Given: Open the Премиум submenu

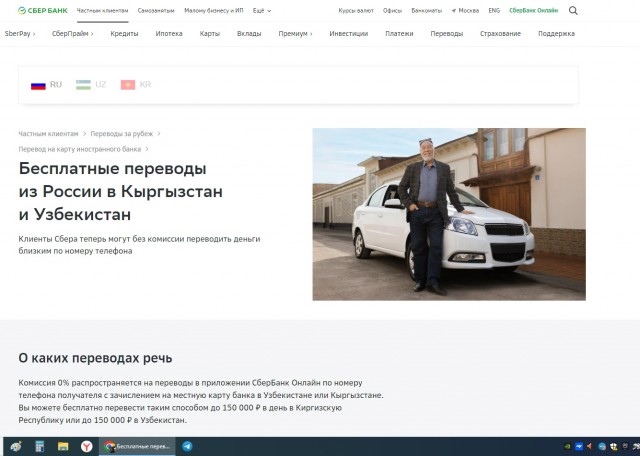Looking at the screenshot, I should pyautogui.click(x=295, y=34).
